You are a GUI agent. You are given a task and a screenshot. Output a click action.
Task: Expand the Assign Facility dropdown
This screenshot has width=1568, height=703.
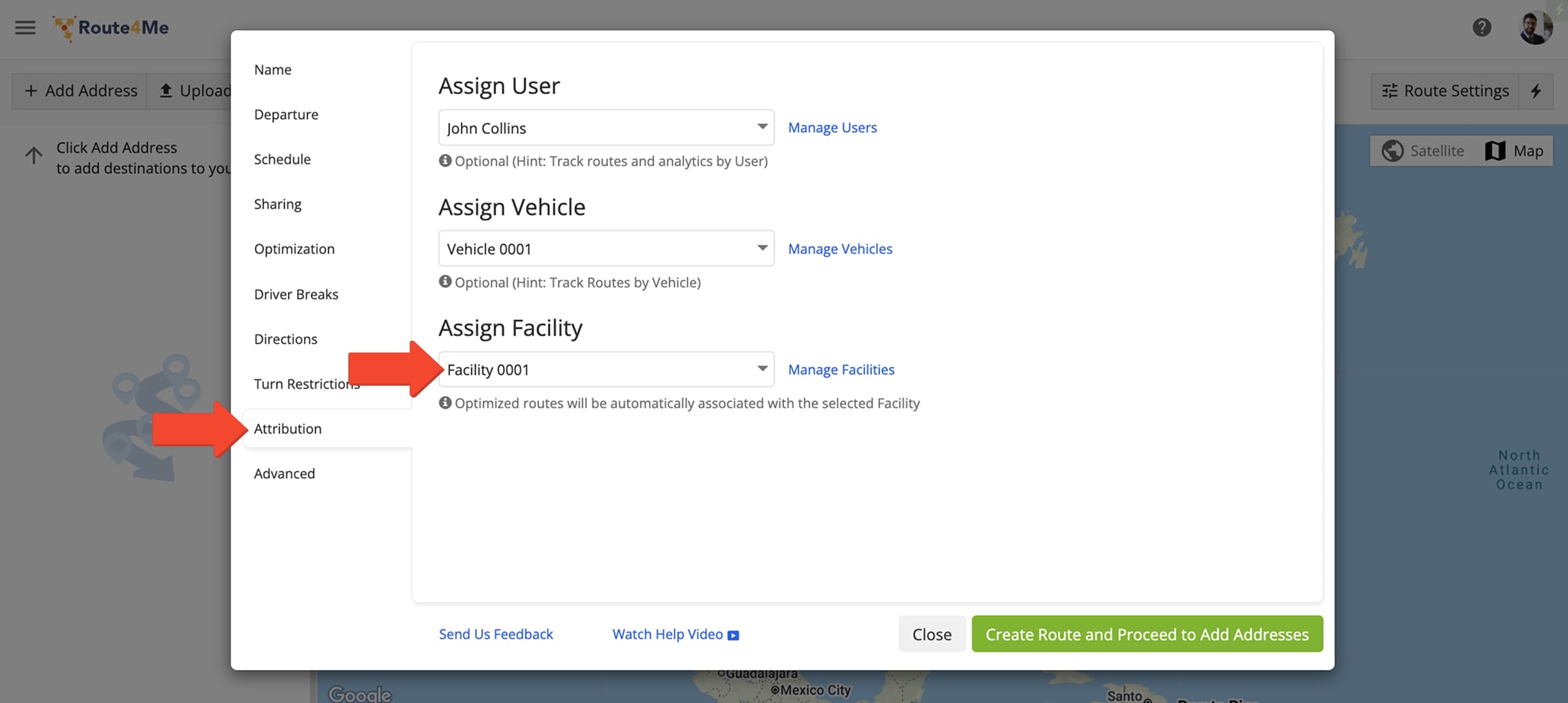point(606,370)
